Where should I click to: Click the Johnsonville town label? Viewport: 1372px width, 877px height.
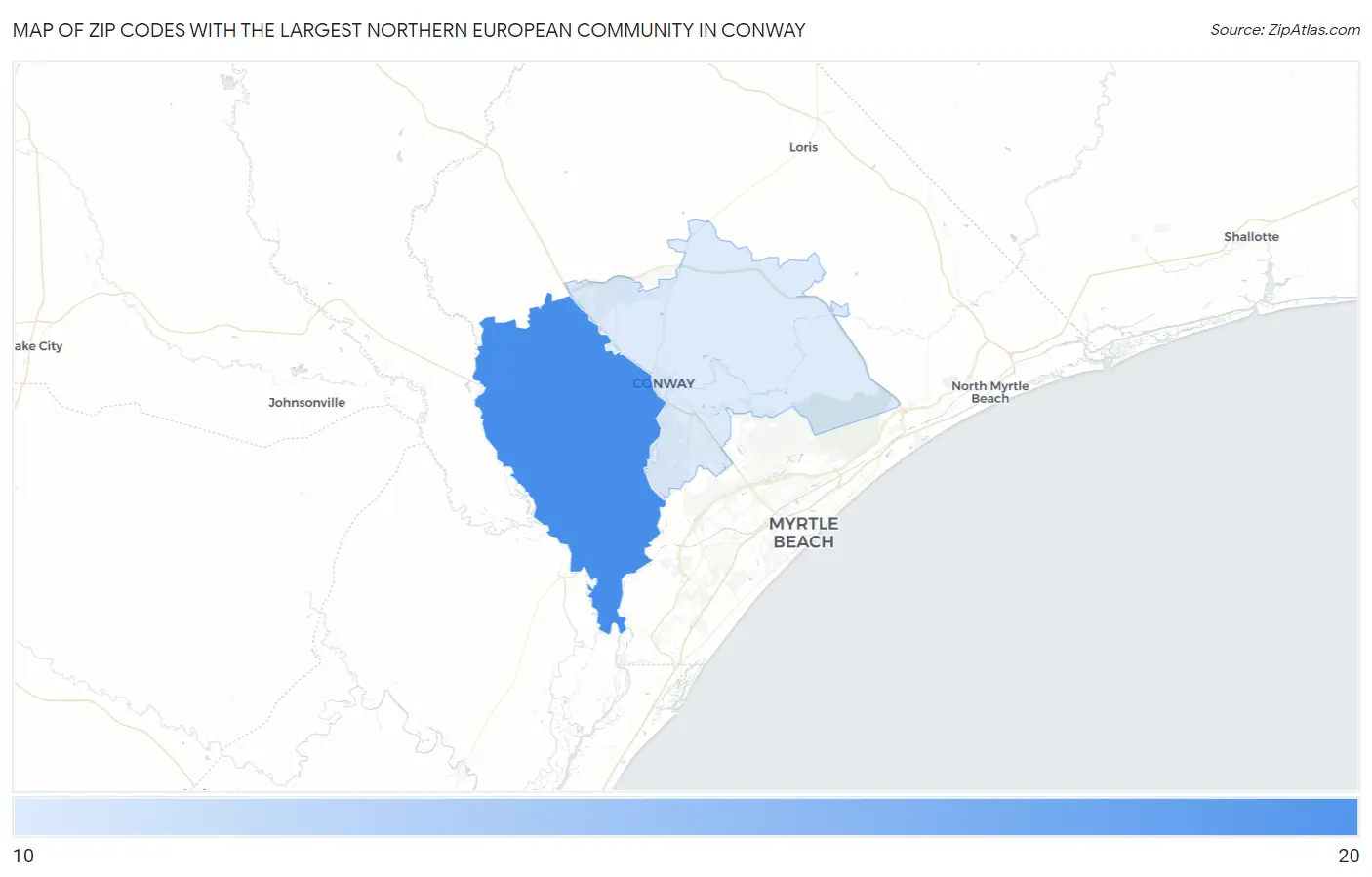(306, 403)
